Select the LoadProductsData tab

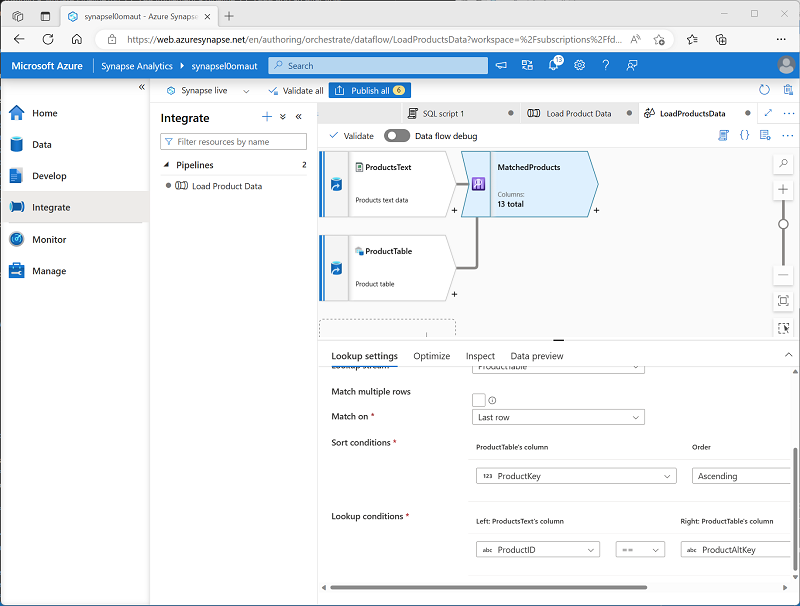[x=697, y=114]
